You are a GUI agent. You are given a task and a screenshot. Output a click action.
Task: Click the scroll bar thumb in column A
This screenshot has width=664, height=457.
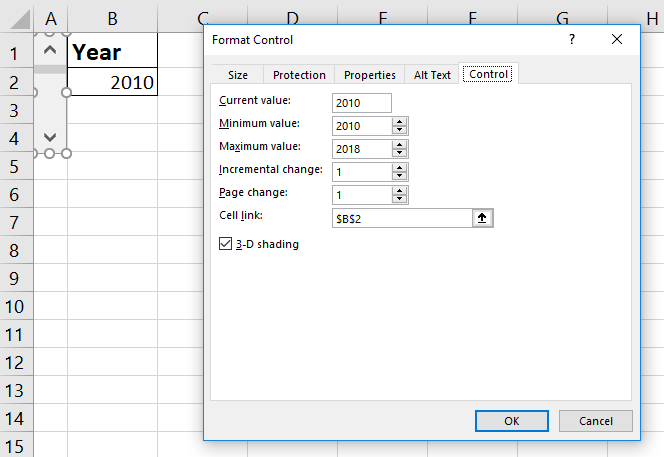(50, 69)
